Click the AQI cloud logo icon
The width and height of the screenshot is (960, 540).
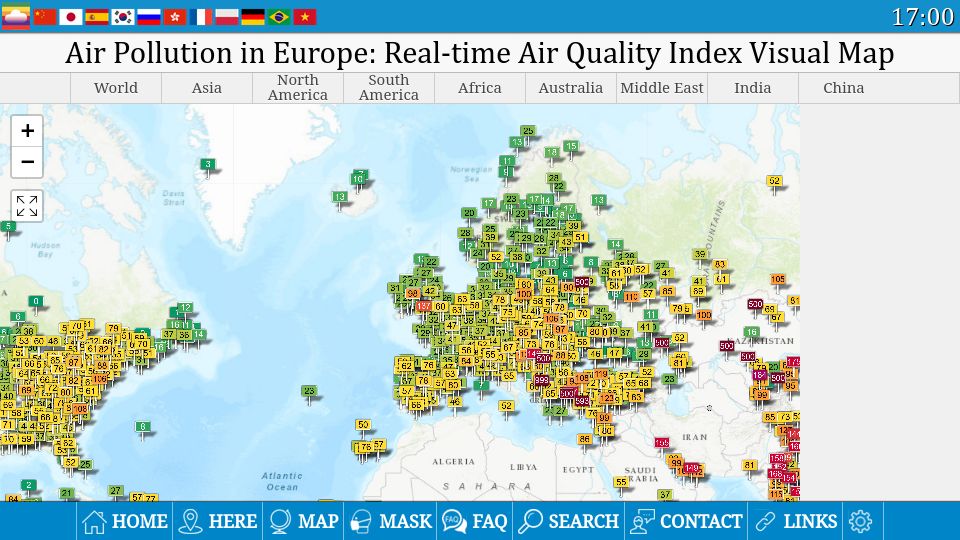(16, 17)
